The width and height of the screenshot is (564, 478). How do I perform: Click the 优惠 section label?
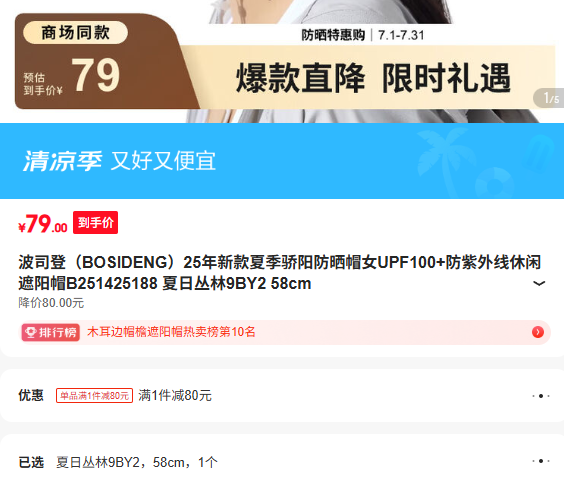point(31,395)
